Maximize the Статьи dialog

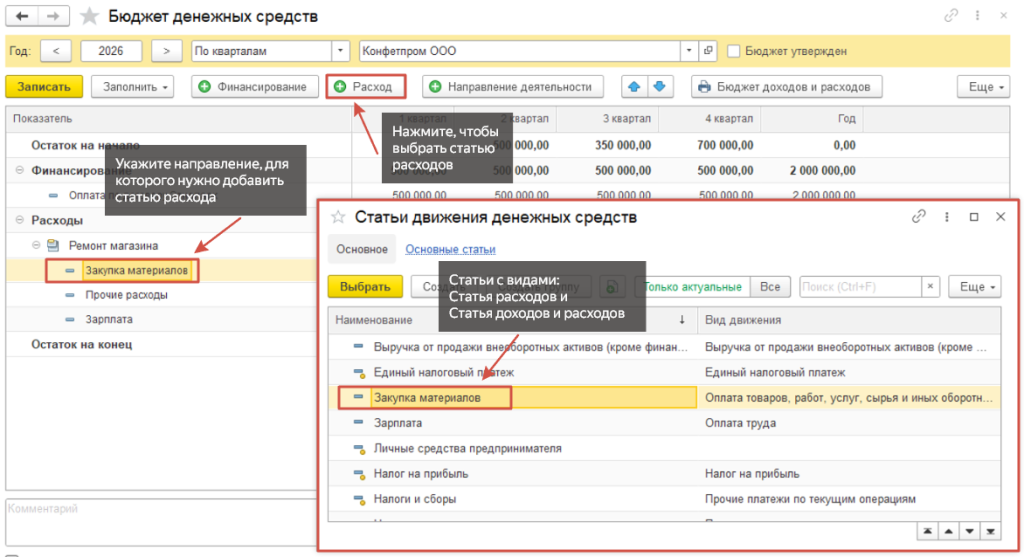pyautogui.click(x=974, y=217)
